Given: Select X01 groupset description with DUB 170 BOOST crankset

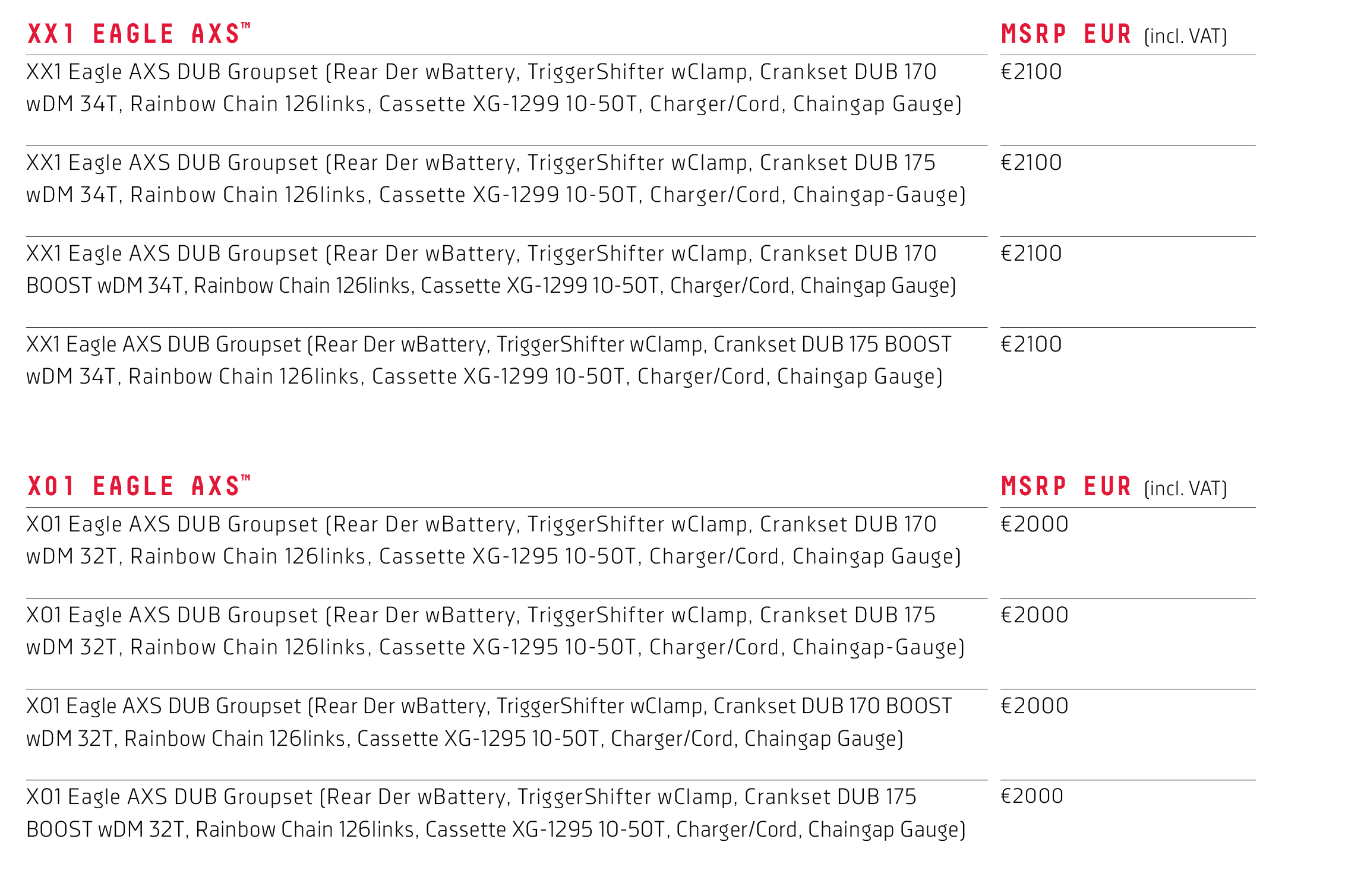Looking at the screenshot, I should point(488,722).
